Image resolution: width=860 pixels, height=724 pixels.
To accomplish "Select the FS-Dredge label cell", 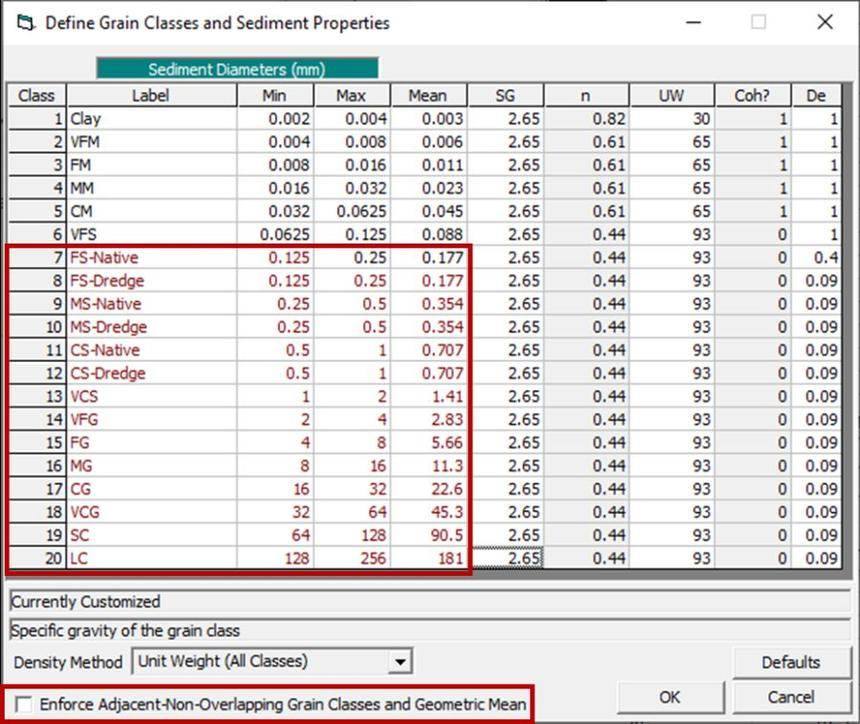I will (151, 281).
